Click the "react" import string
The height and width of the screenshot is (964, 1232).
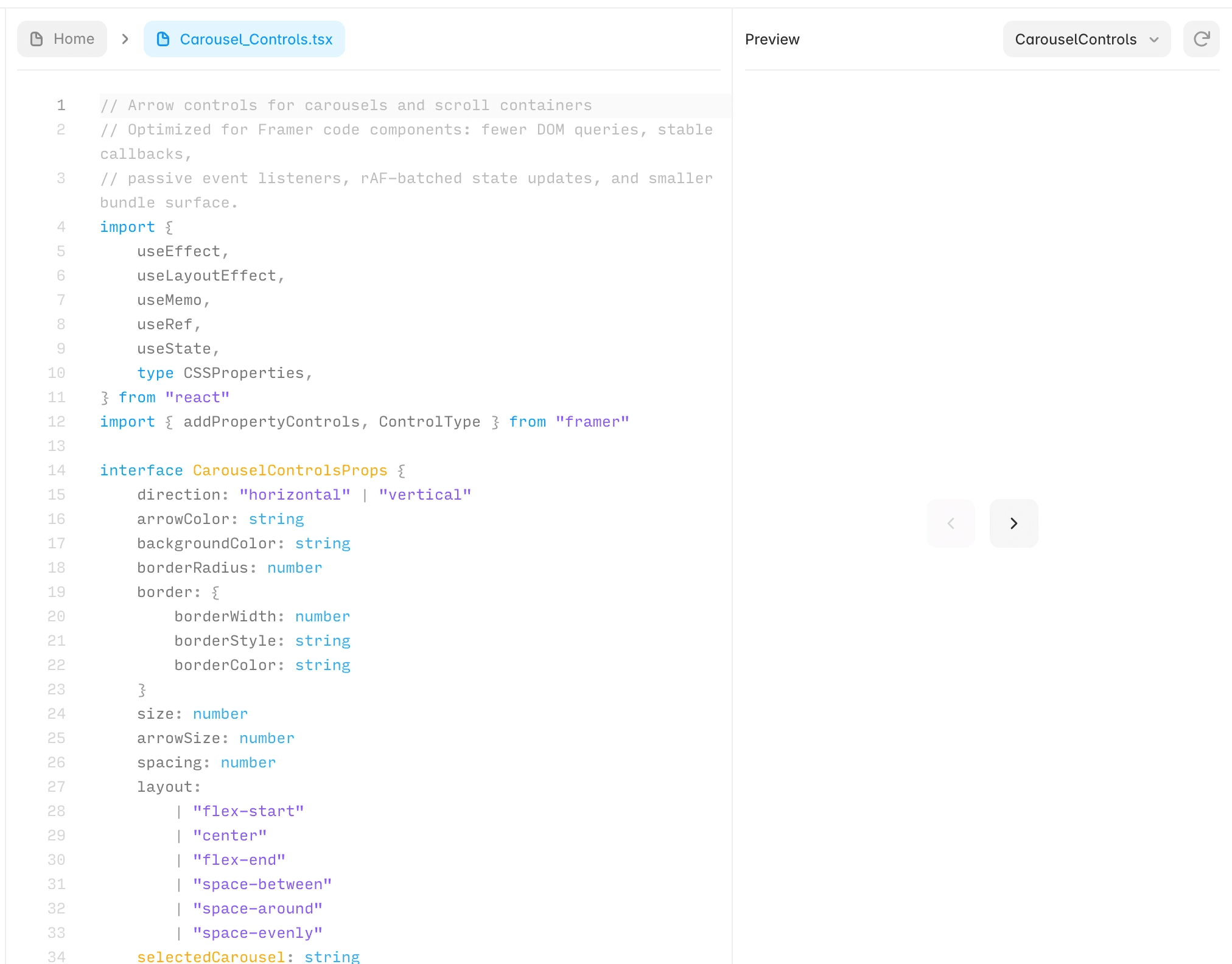click(x=197, y=397)
